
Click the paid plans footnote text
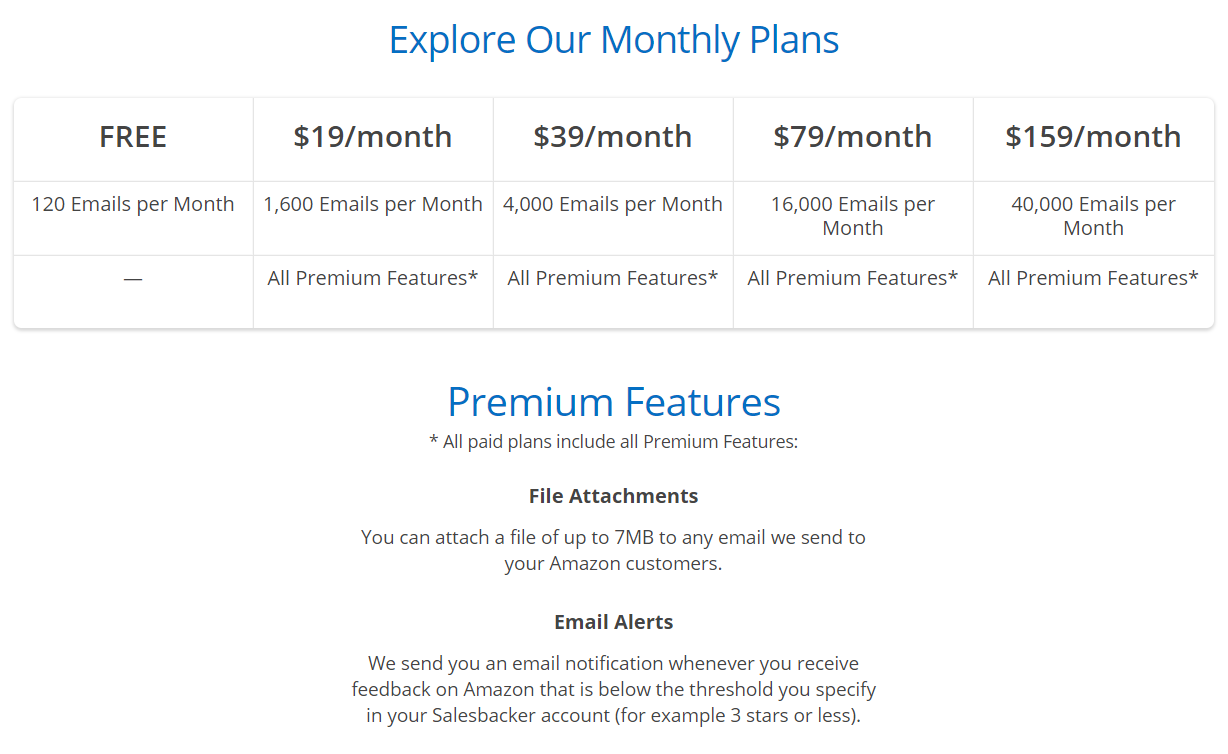(x=613, y=441)
